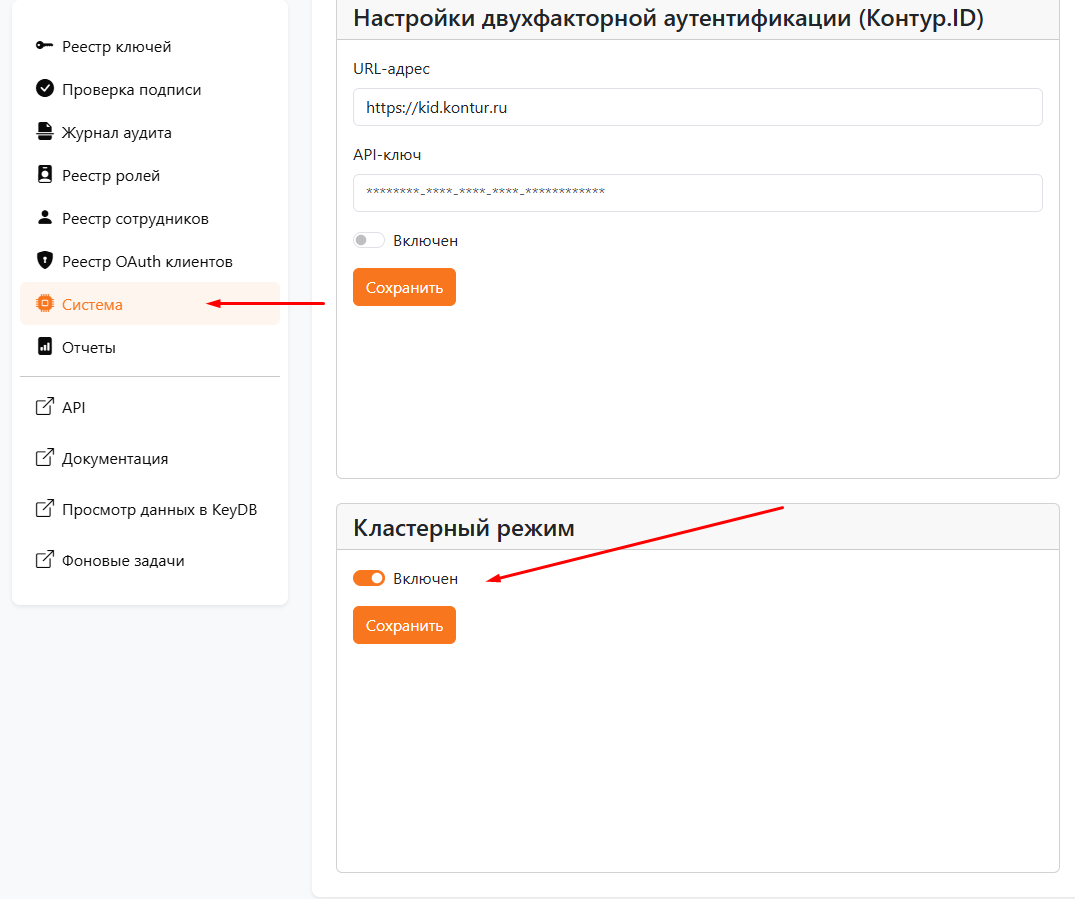Click the person icon beside Реестр сотрудников
The image size is (1075, 899).
[45, 217]
